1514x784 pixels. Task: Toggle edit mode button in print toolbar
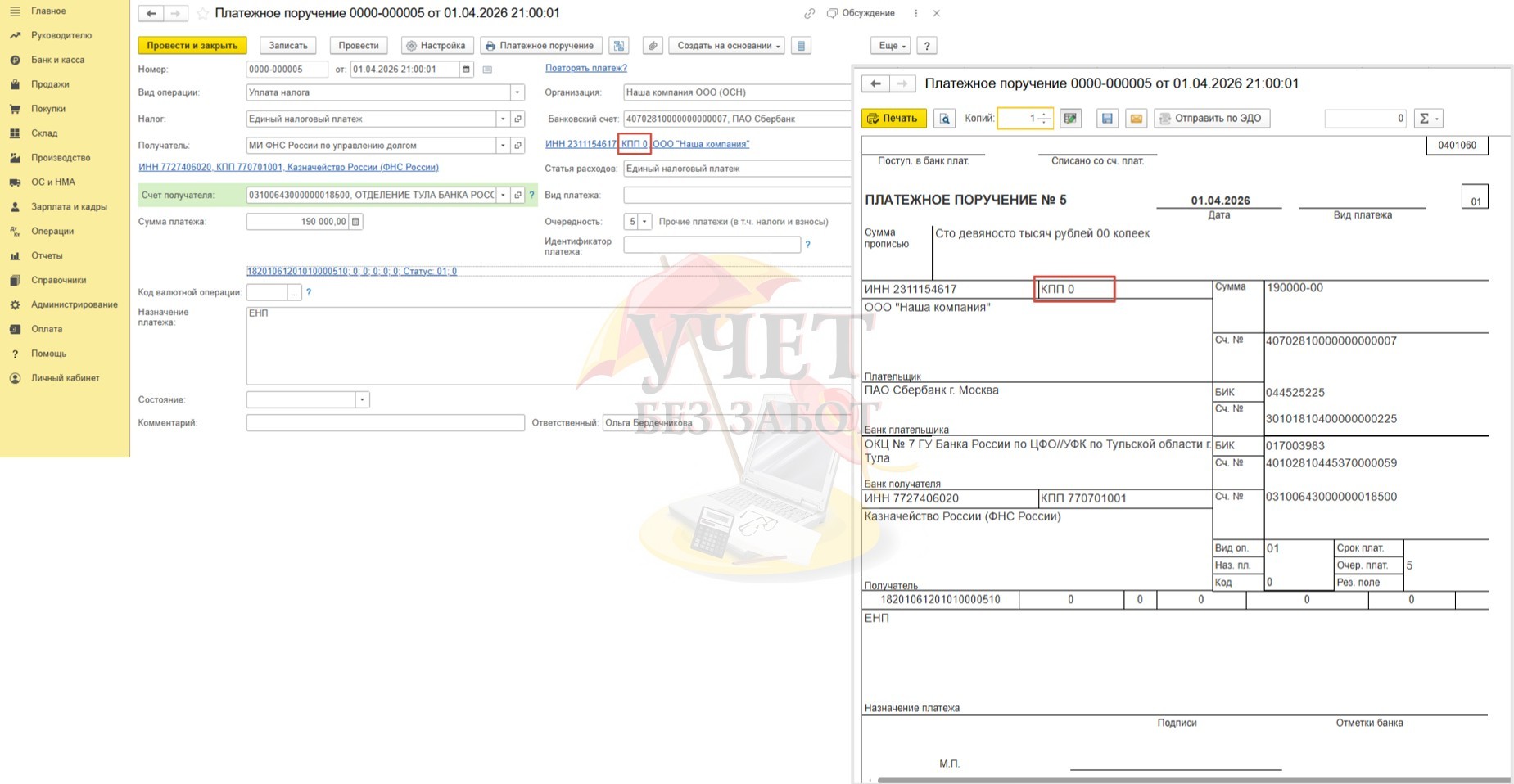[x=1070, y=119]
